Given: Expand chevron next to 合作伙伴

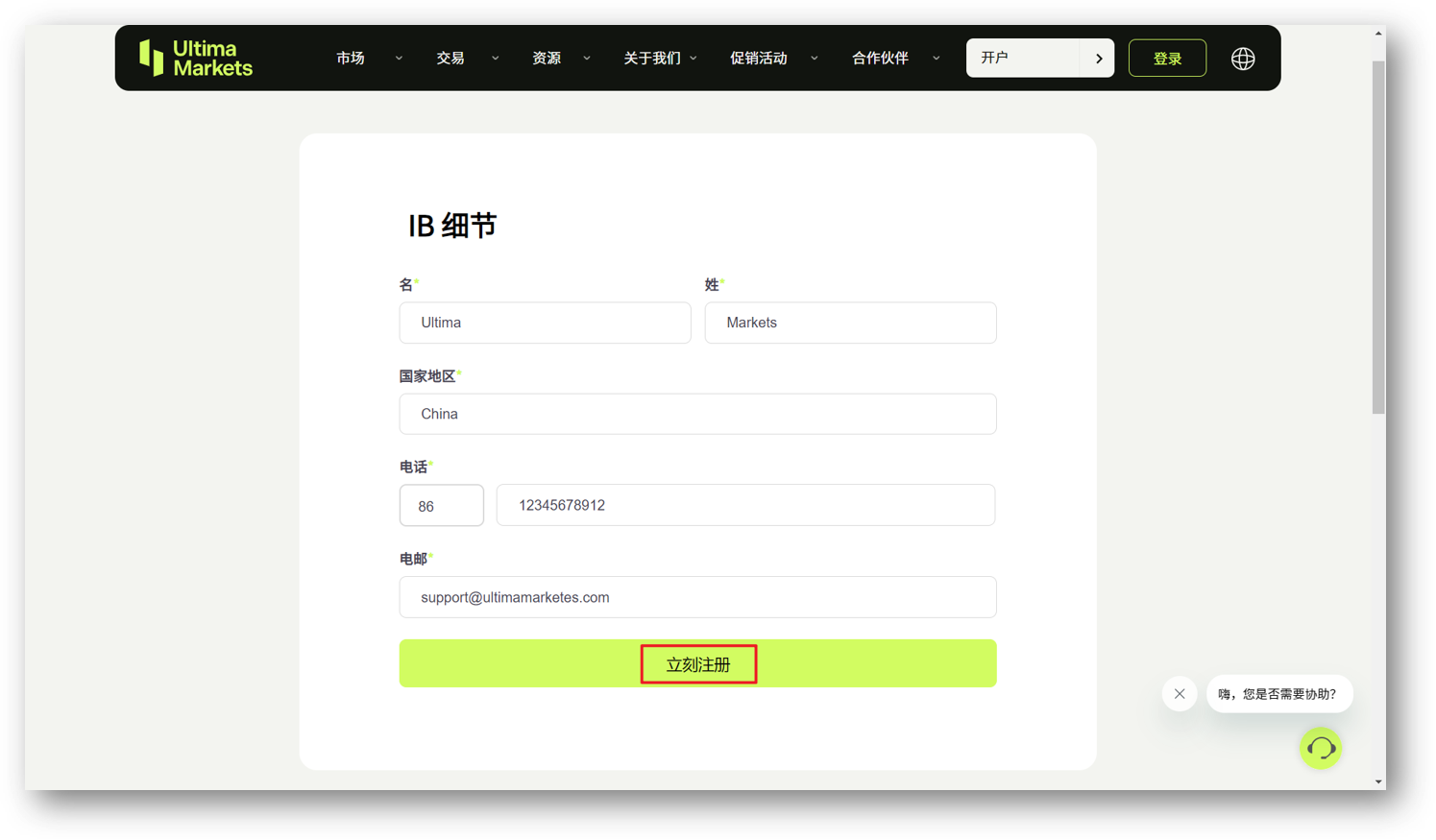Looking at the screenshot, I should pyautogui.click(x=937, y=59).
